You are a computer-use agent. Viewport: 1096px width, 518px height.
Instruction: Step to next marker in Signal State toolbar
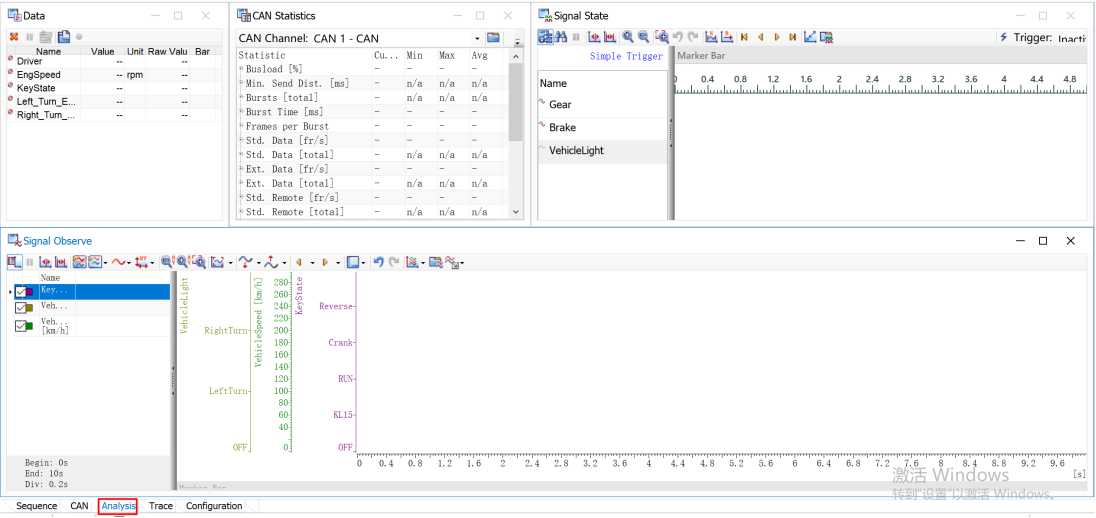[x=777, y=37]
